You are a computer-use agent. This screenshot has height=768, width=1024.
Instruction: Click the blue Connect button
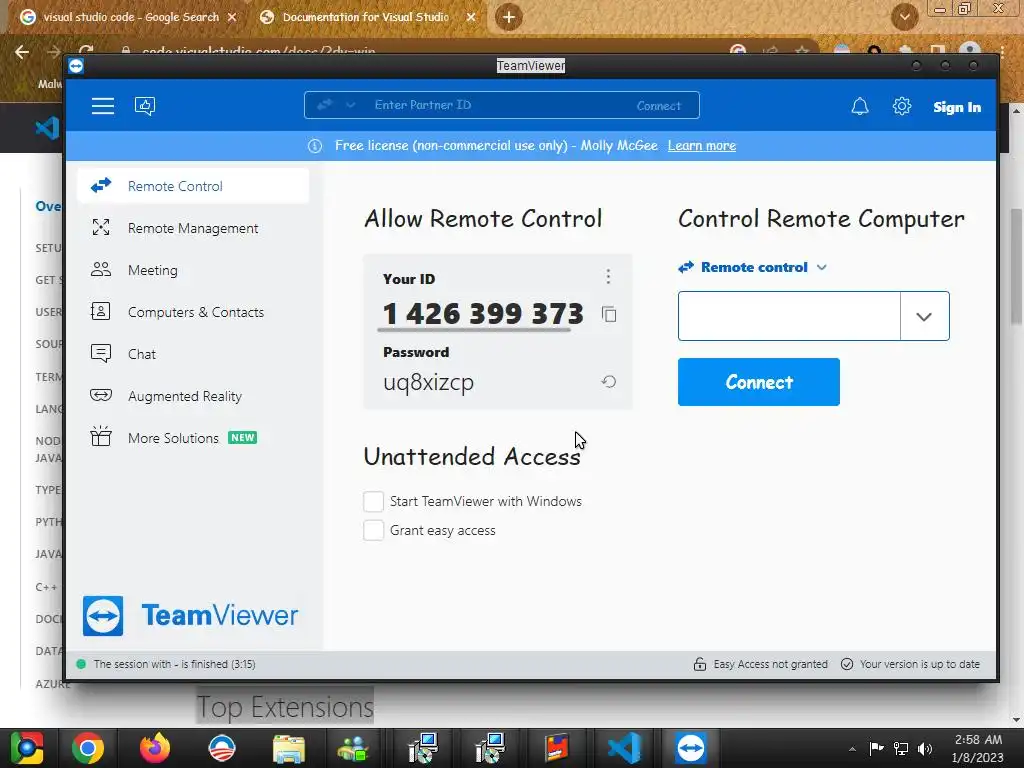point(759,382)
